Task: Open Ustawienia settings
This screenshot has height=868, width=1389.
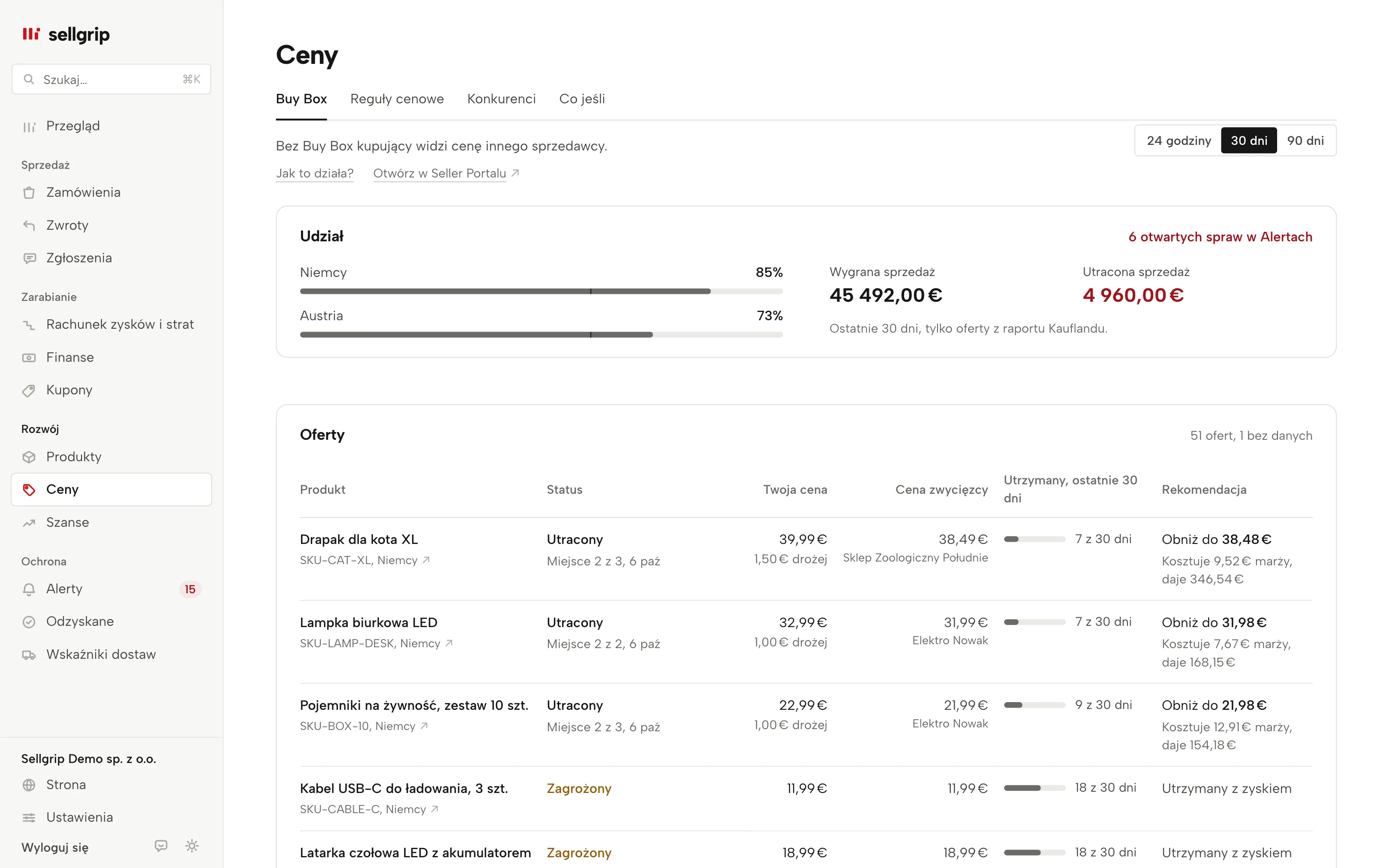Action: (x=111, y=817)
